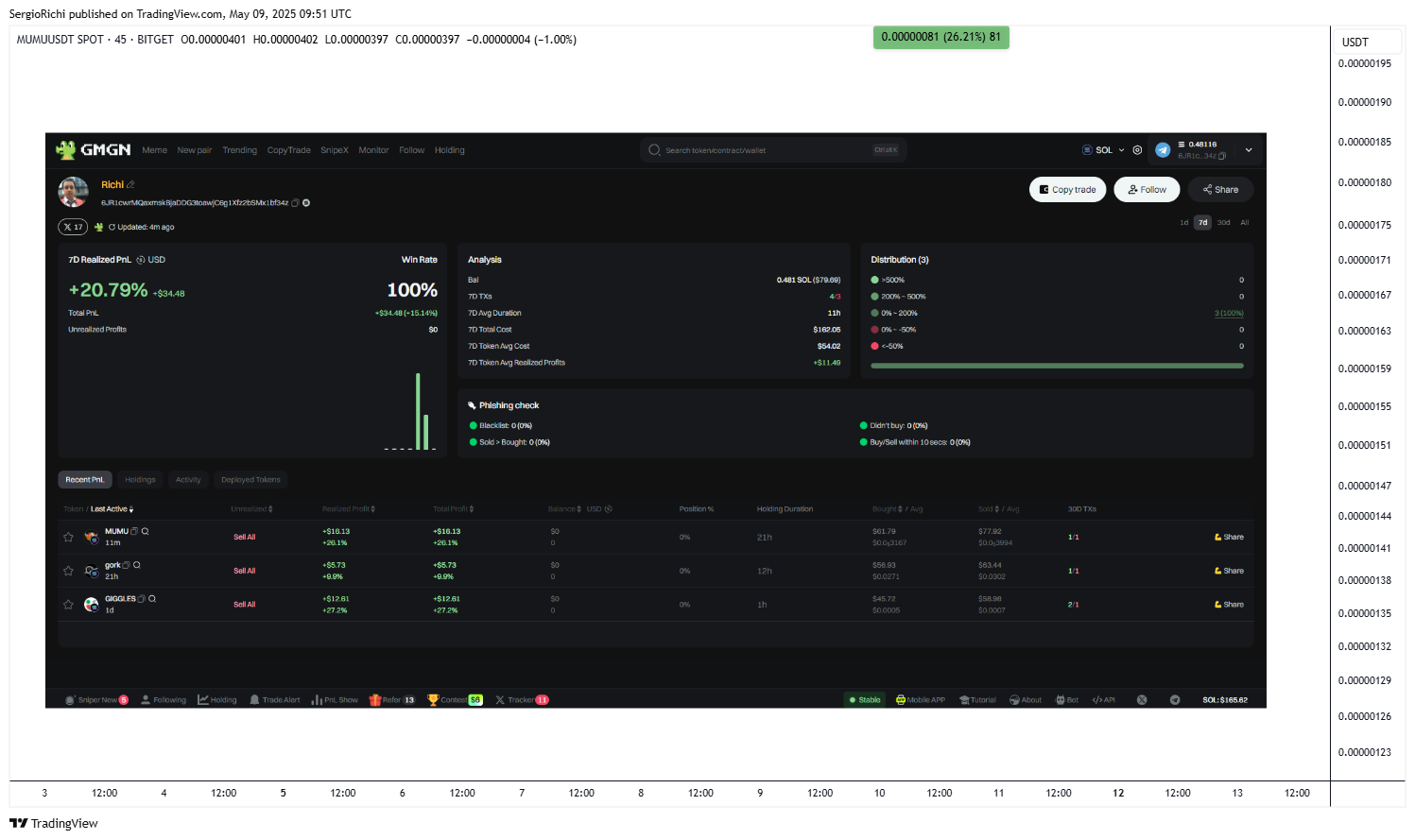This screenshot has width=1415, height=840.
Task: Favorite the gork token star
Action: tap(68, 571)
